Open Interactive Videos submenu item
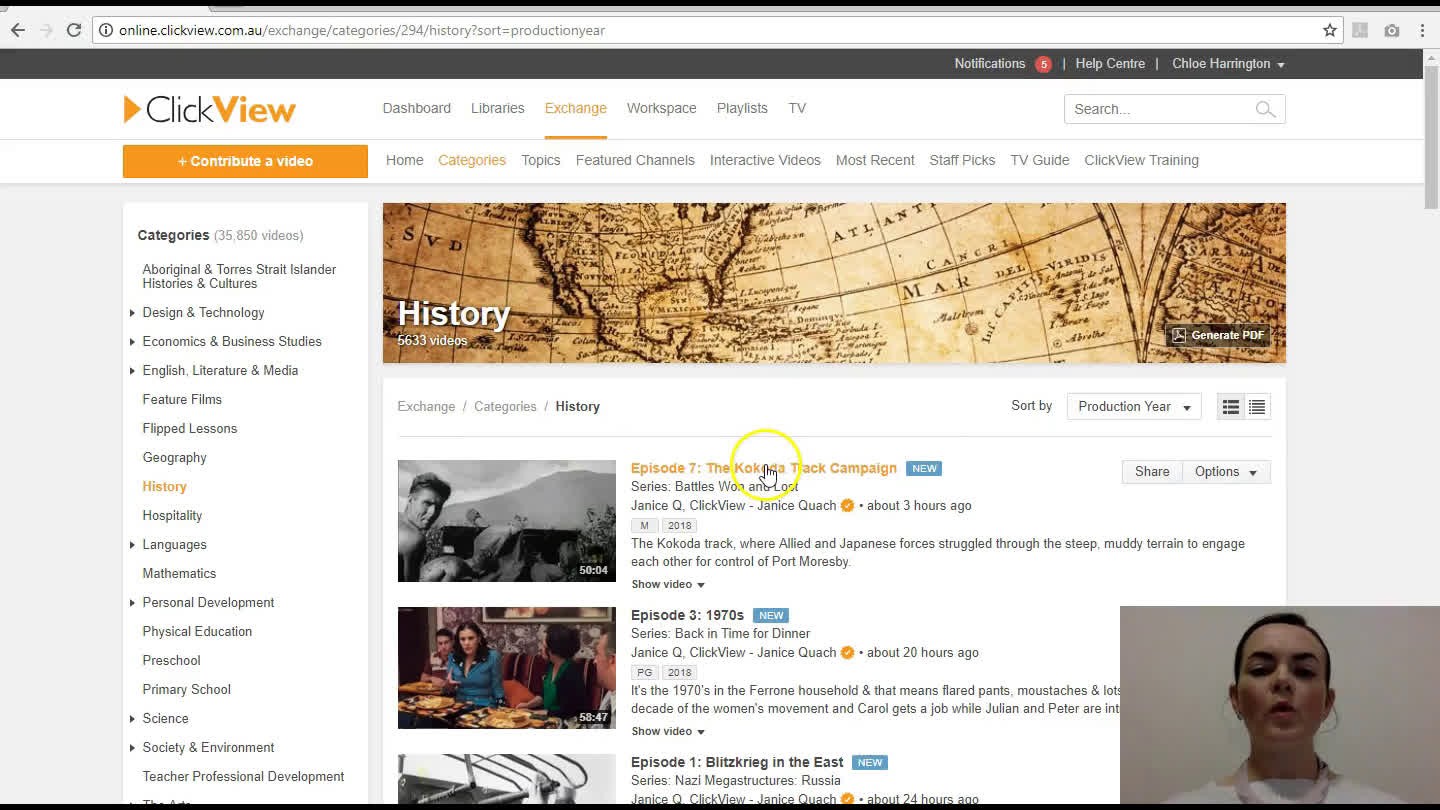1440x810 pixels. 765,160
